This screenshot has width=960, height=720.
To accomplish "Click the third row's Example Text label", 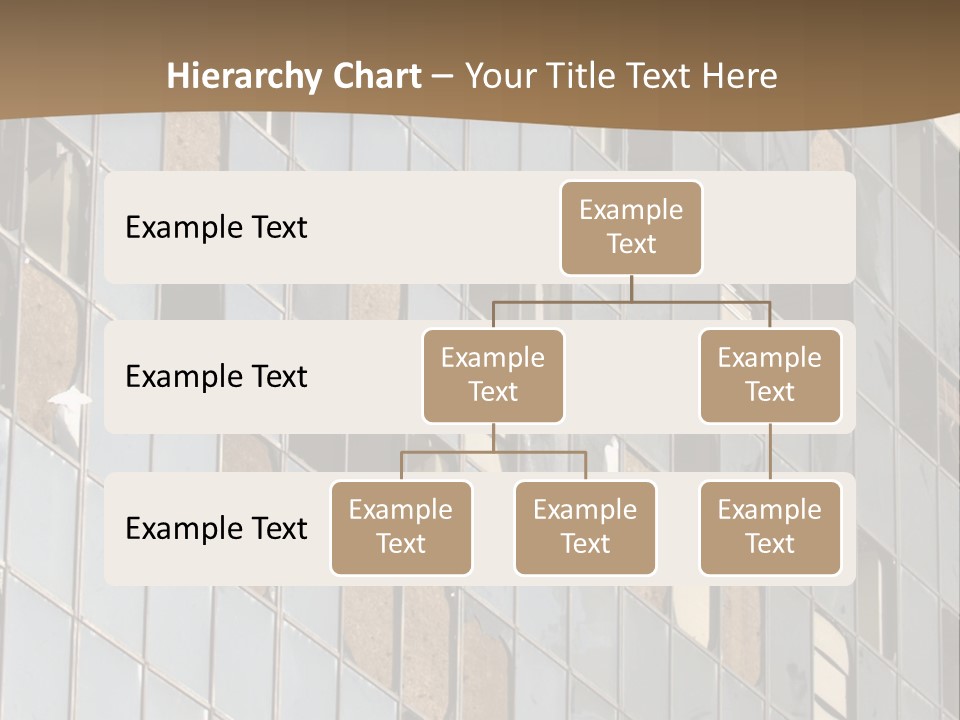I will (216, 528).
